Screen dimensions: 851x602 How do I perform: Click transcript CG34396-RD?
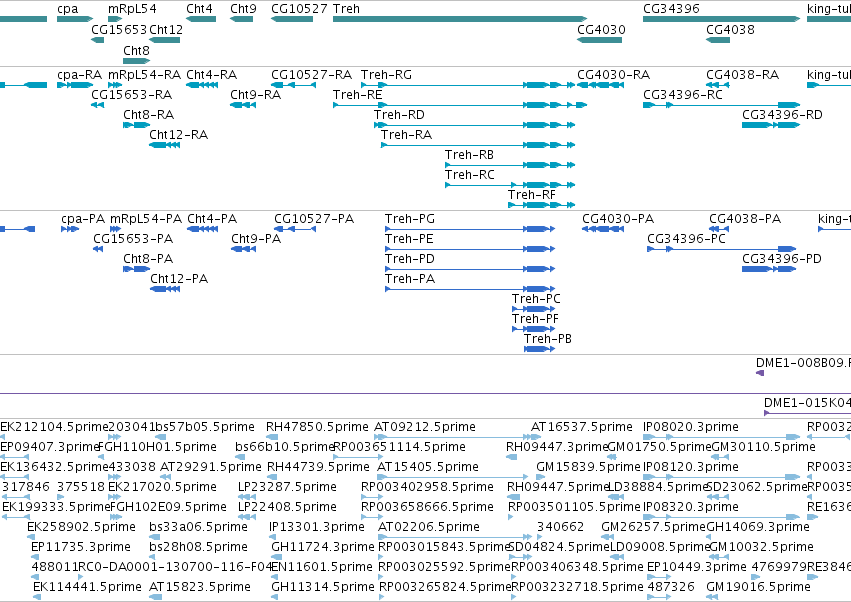(771, 125)
